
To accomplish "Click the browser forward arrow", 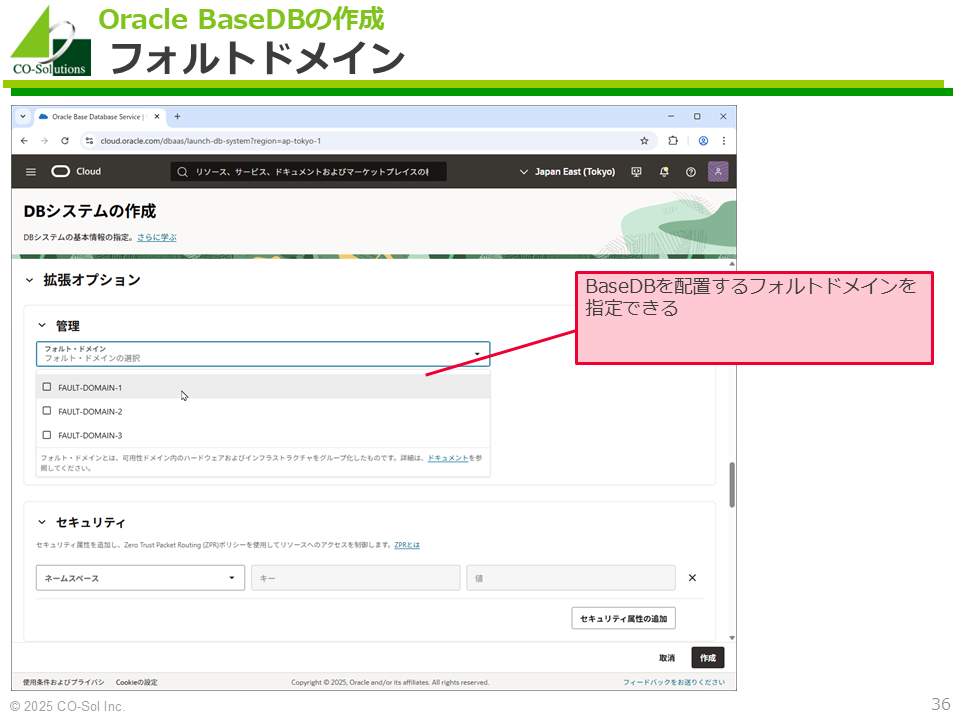I will (44, 141).
